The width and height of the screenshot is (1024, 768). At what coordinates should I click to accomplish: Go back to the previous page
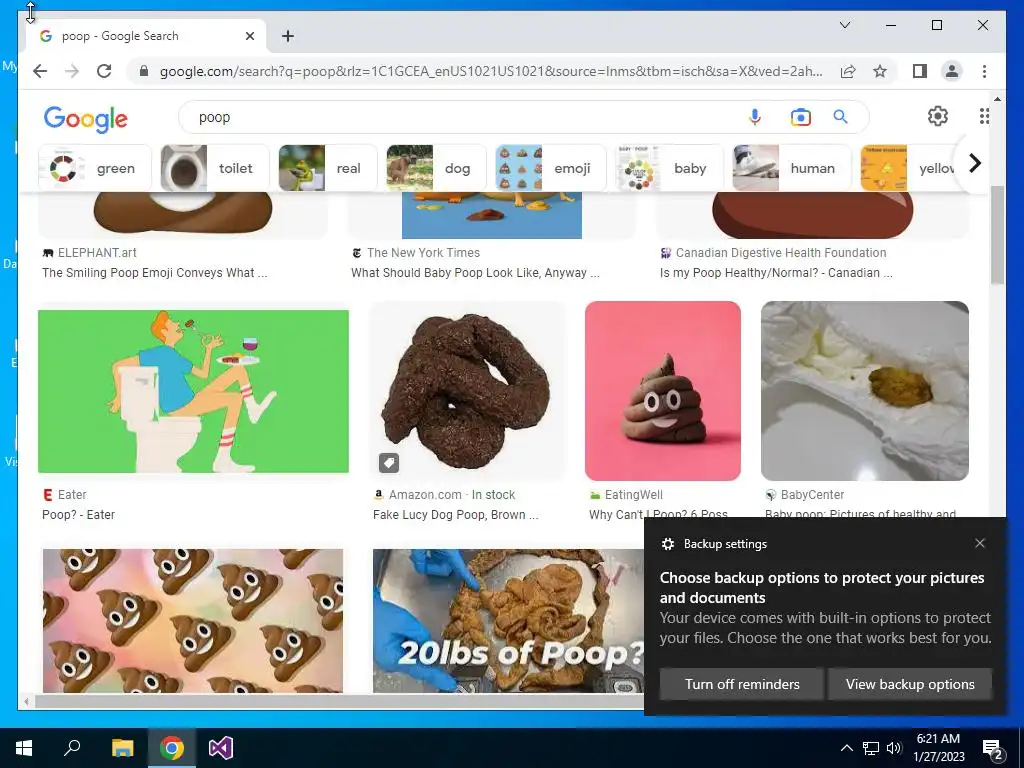click(40, 71)
